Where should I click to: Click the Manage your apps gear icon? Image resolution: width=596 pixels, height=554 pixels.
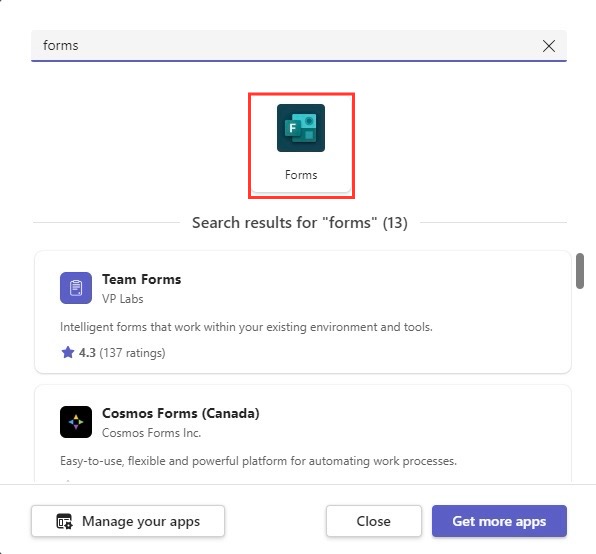click(x=64, y=521)
